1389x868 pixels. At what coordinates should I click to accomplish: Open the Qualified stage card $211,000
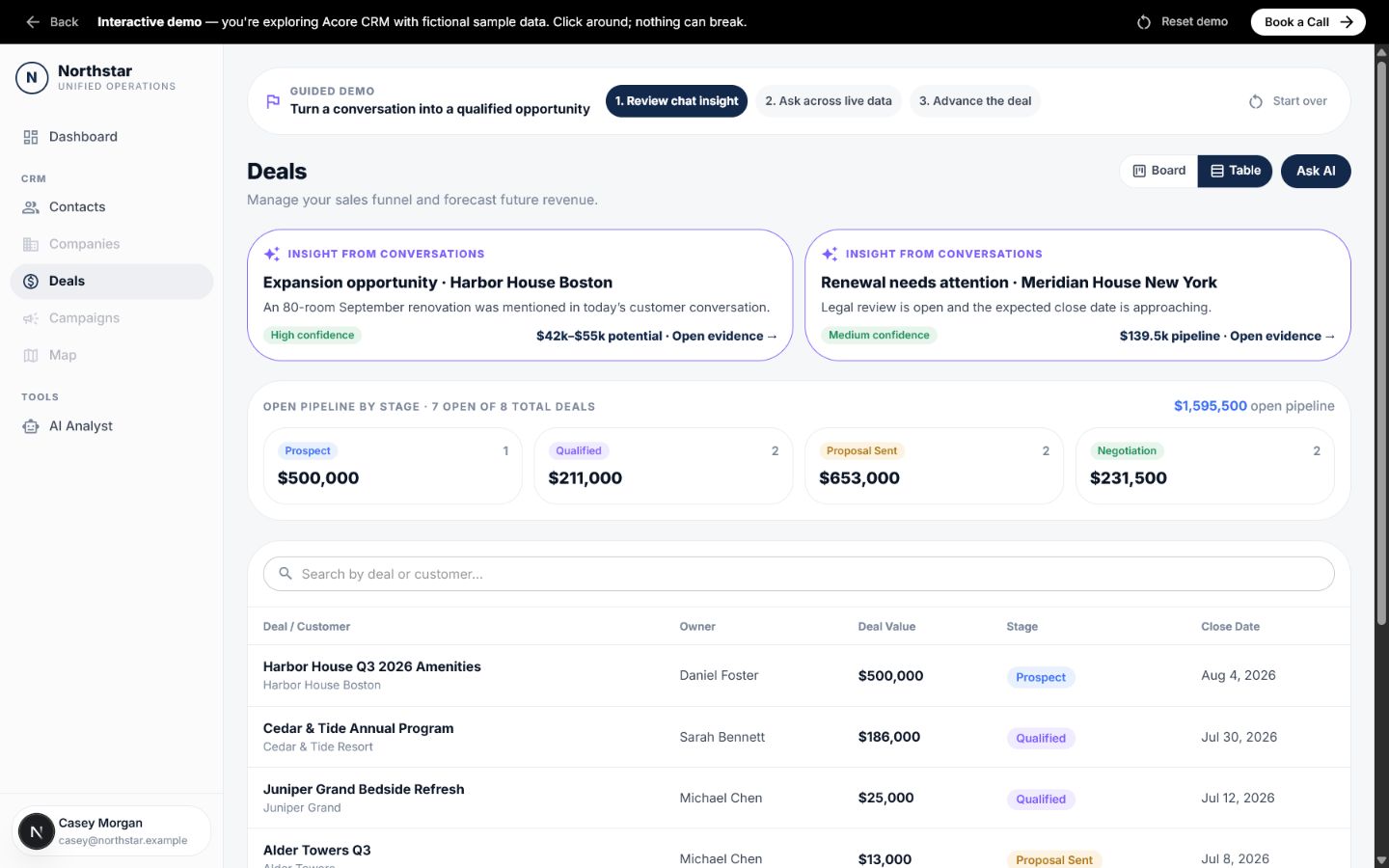(664, 466)
